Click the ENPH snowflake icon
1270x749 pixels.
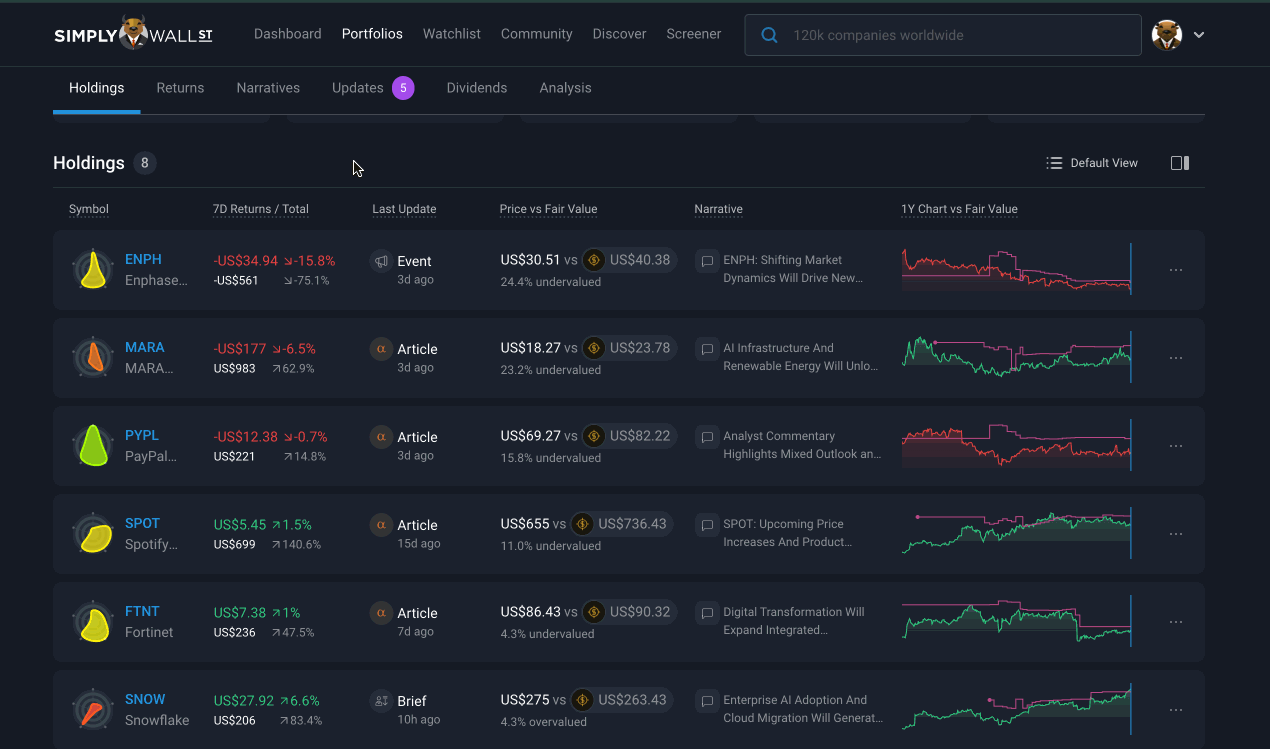93,270
